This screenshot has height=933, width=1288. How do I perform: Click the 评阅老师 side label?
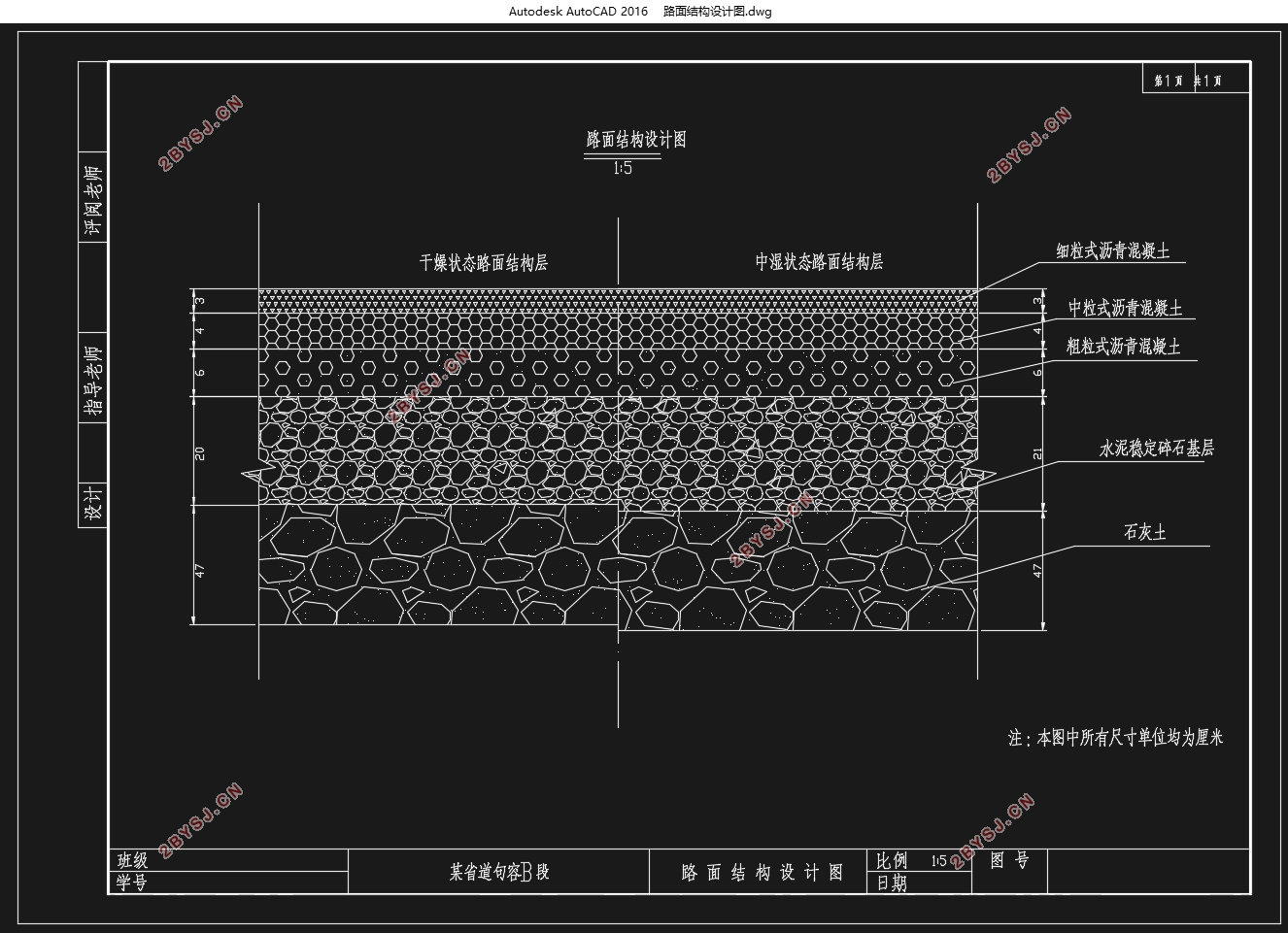point(92,200)
